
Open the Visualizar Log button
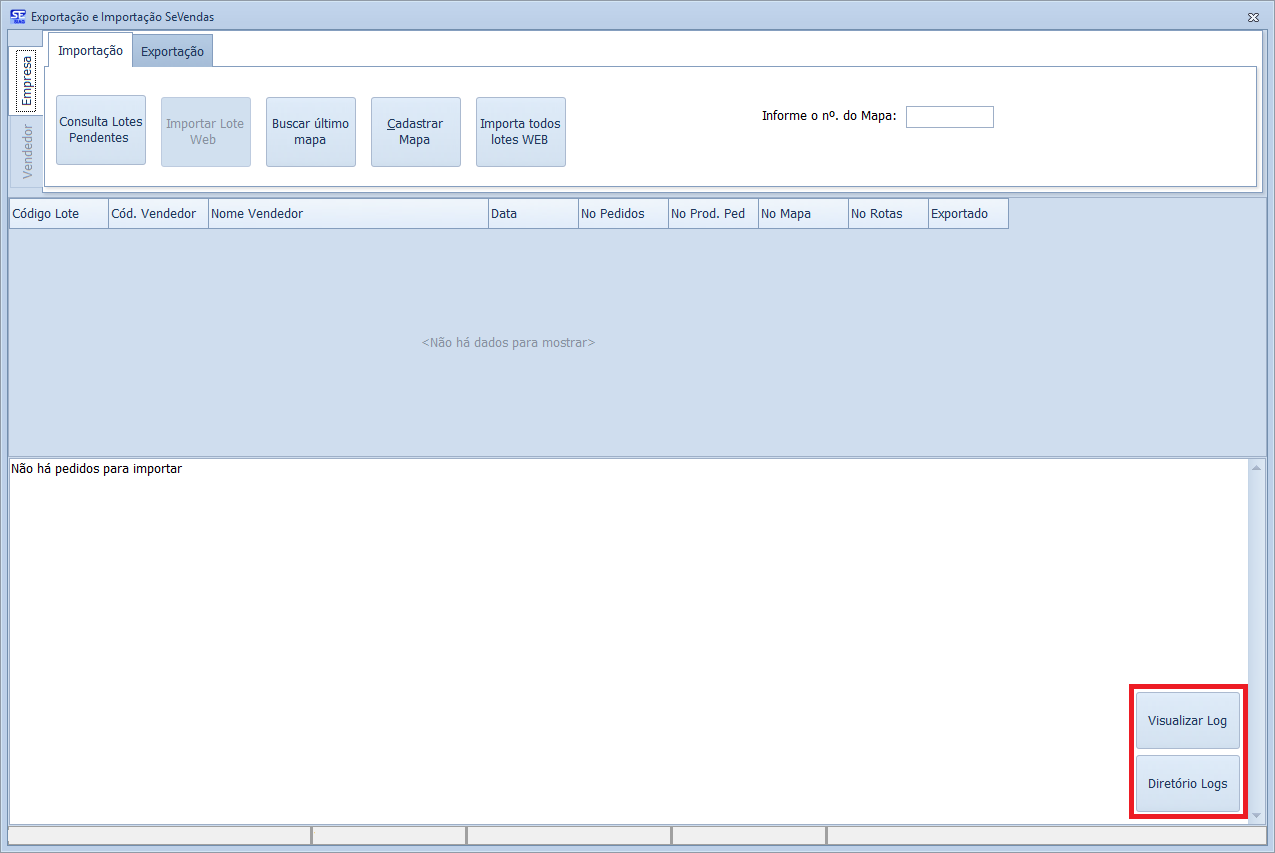(x=1187, y=721)
